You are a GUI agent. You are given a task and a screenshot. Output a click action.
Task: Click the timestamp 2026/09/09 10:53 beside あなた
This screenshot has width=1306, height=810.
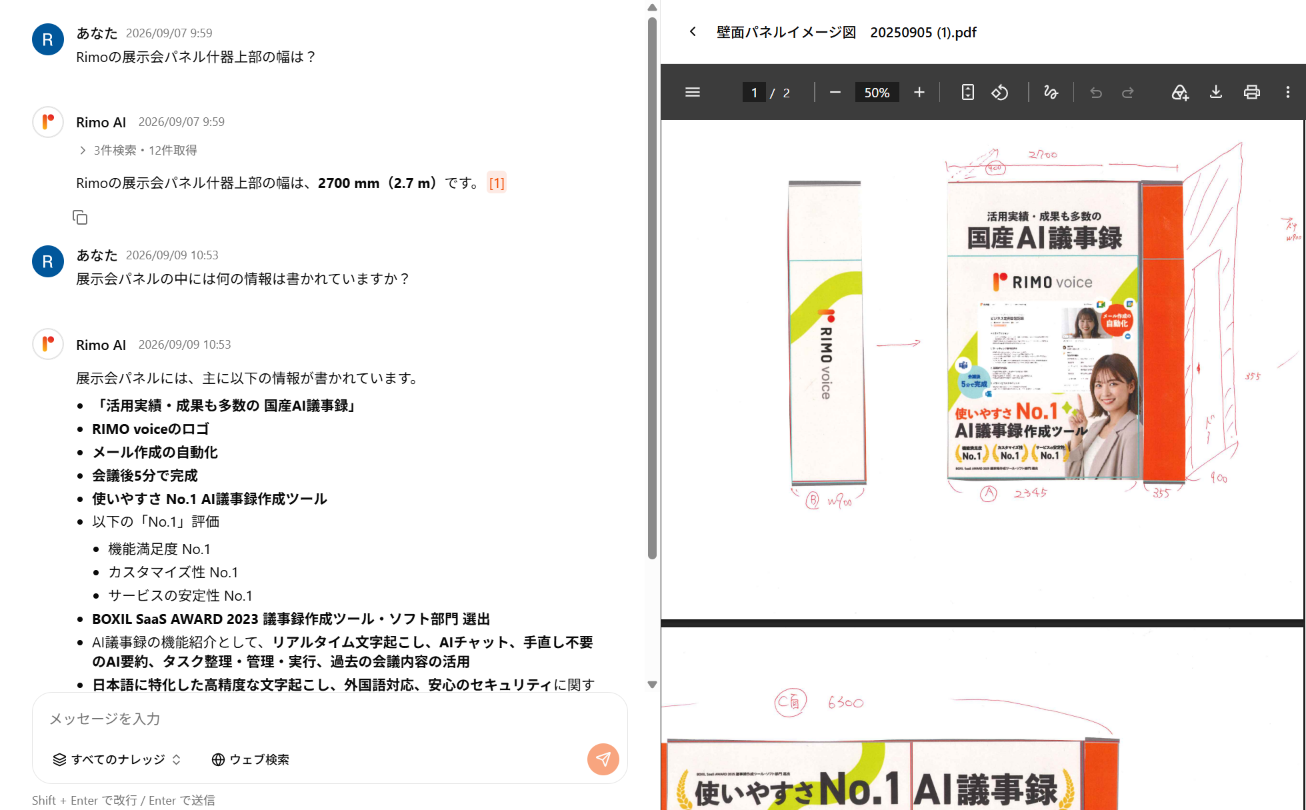coord(172,255)
